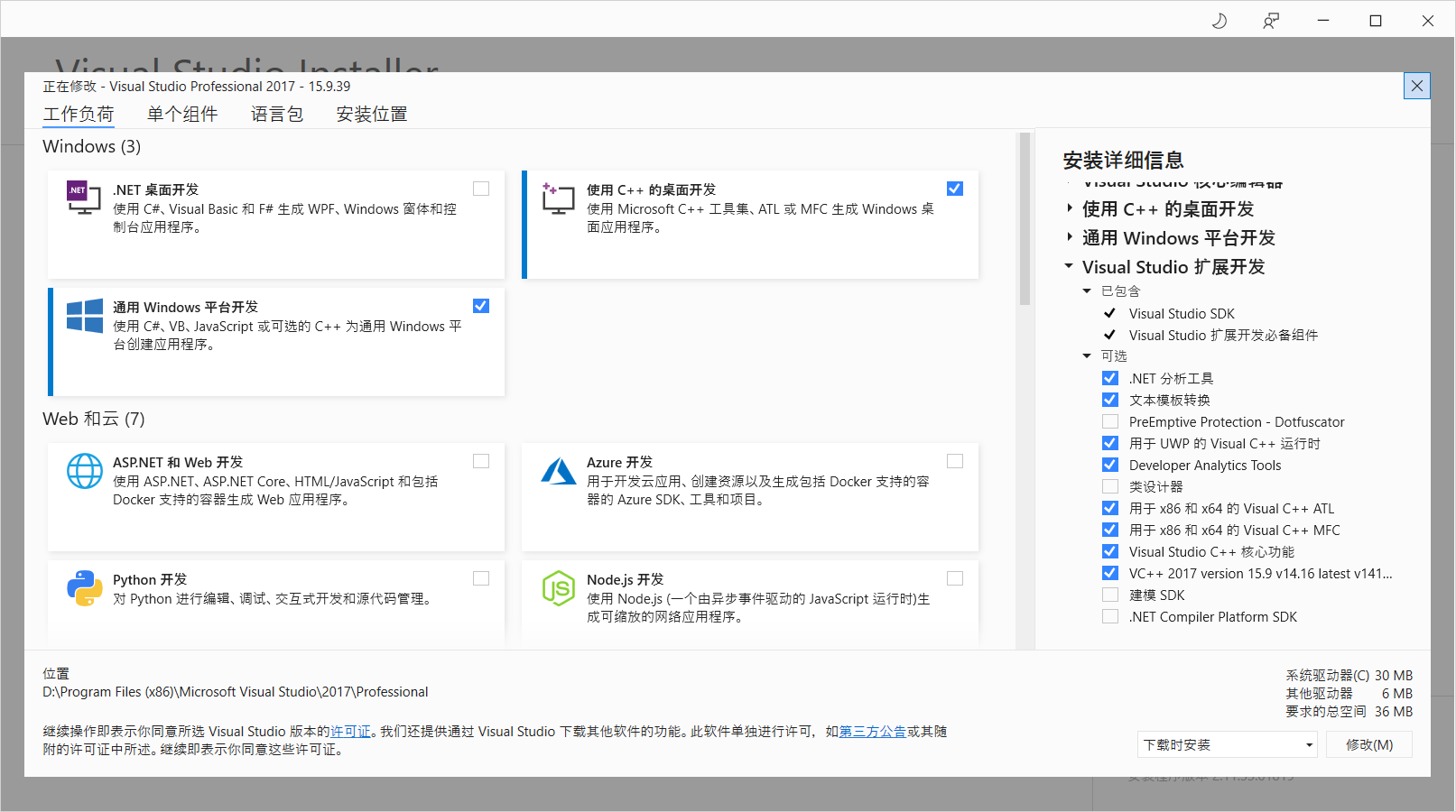Image resolution: width=1456 pixels, height=812 pixels.
Task: Click the Python 开发 icon
Action: (x=85, y=588)
